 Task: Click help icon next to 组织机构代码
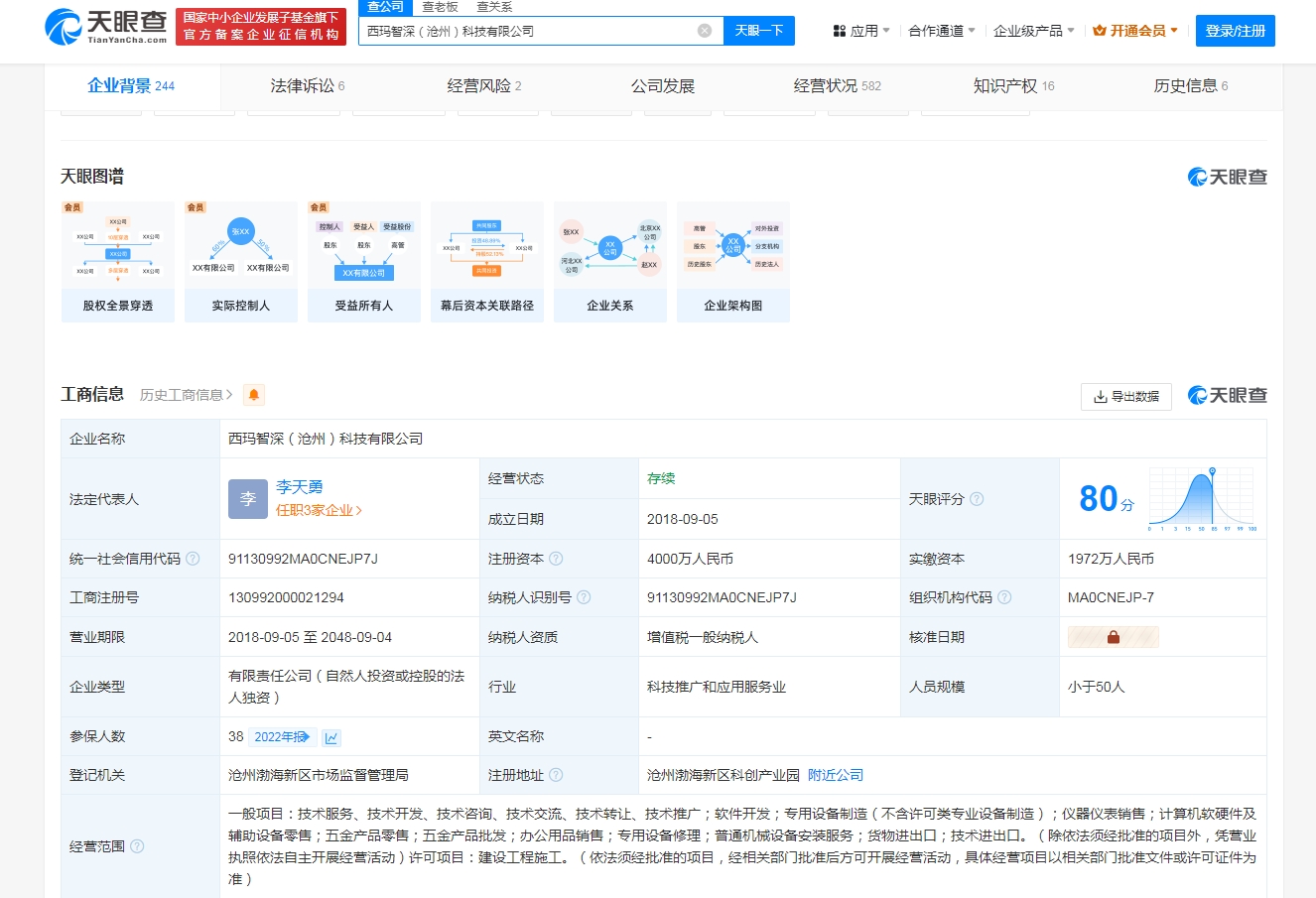pyautogui.click(x=1004, y=597)
